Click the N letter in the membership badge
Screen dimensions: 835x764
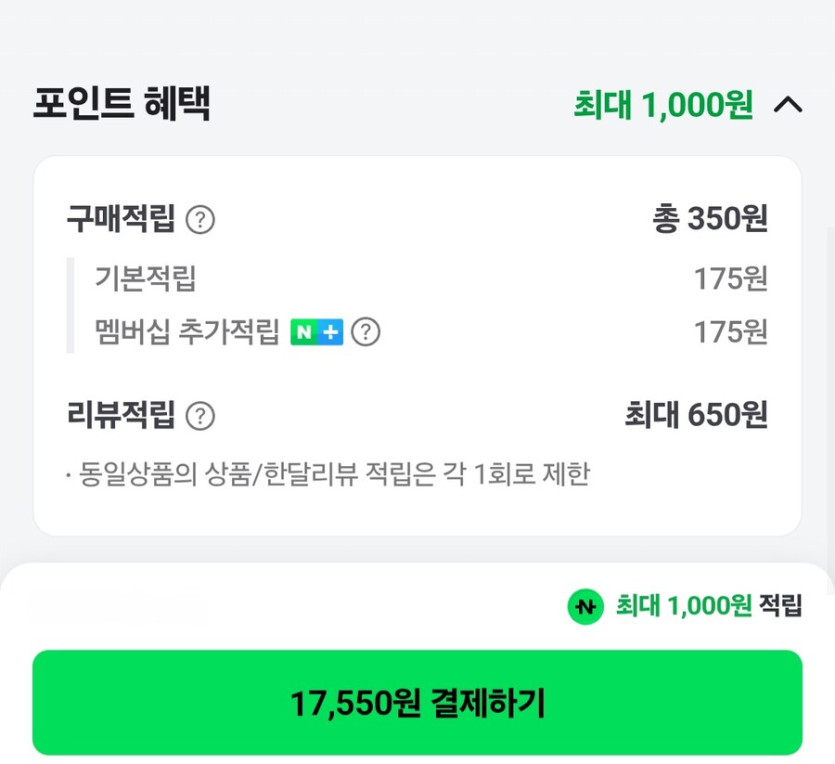click(x=307, y=332)
